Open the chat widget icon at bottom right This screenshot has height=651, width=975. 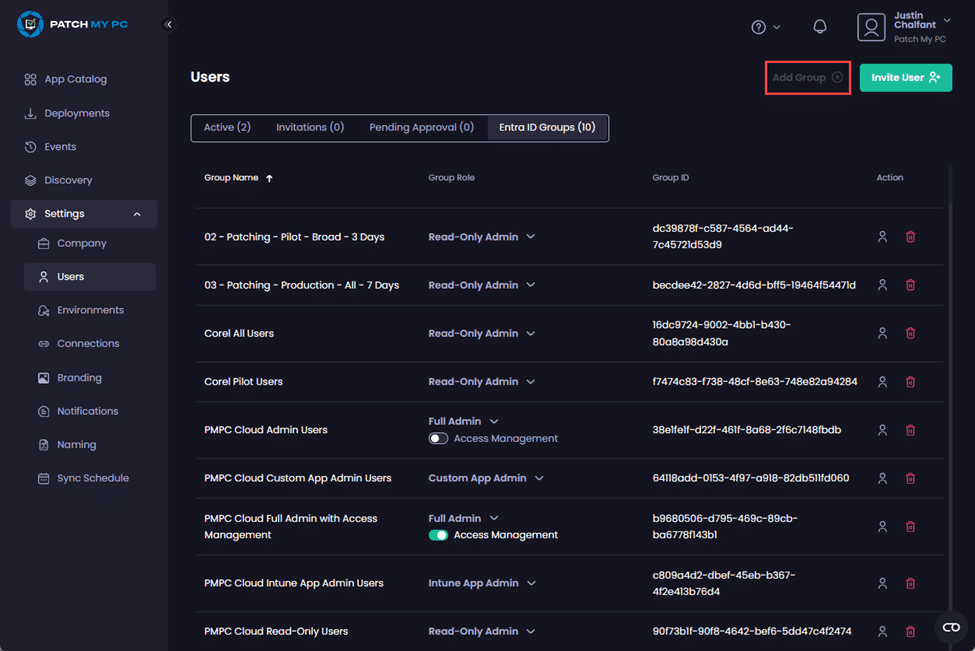click(x=950, y=627)
